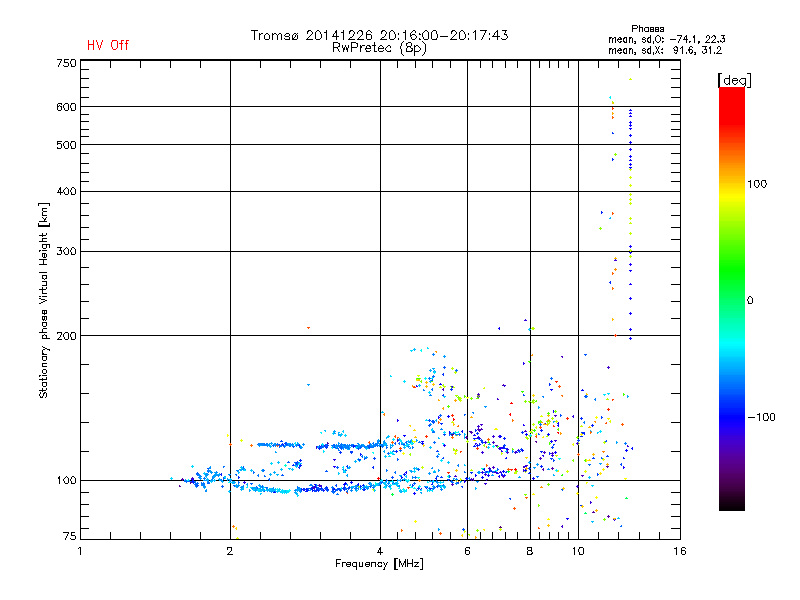Click the x-axis tick label '16'
Viewport: 800px width, 600px height.
point(680,551)
